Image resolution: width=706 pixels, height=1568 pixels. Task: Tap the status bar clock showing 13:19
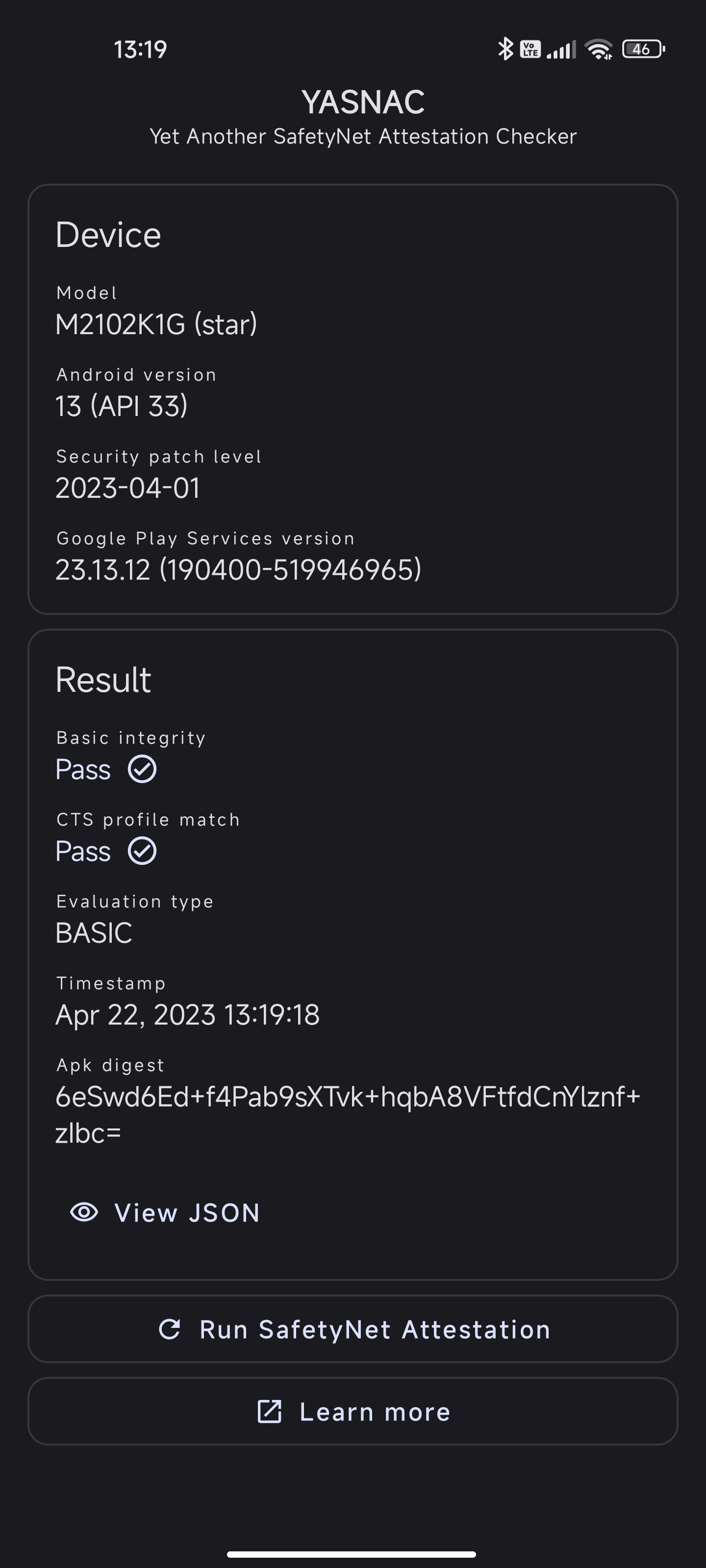pyautogui.click(x=140, y=49)
